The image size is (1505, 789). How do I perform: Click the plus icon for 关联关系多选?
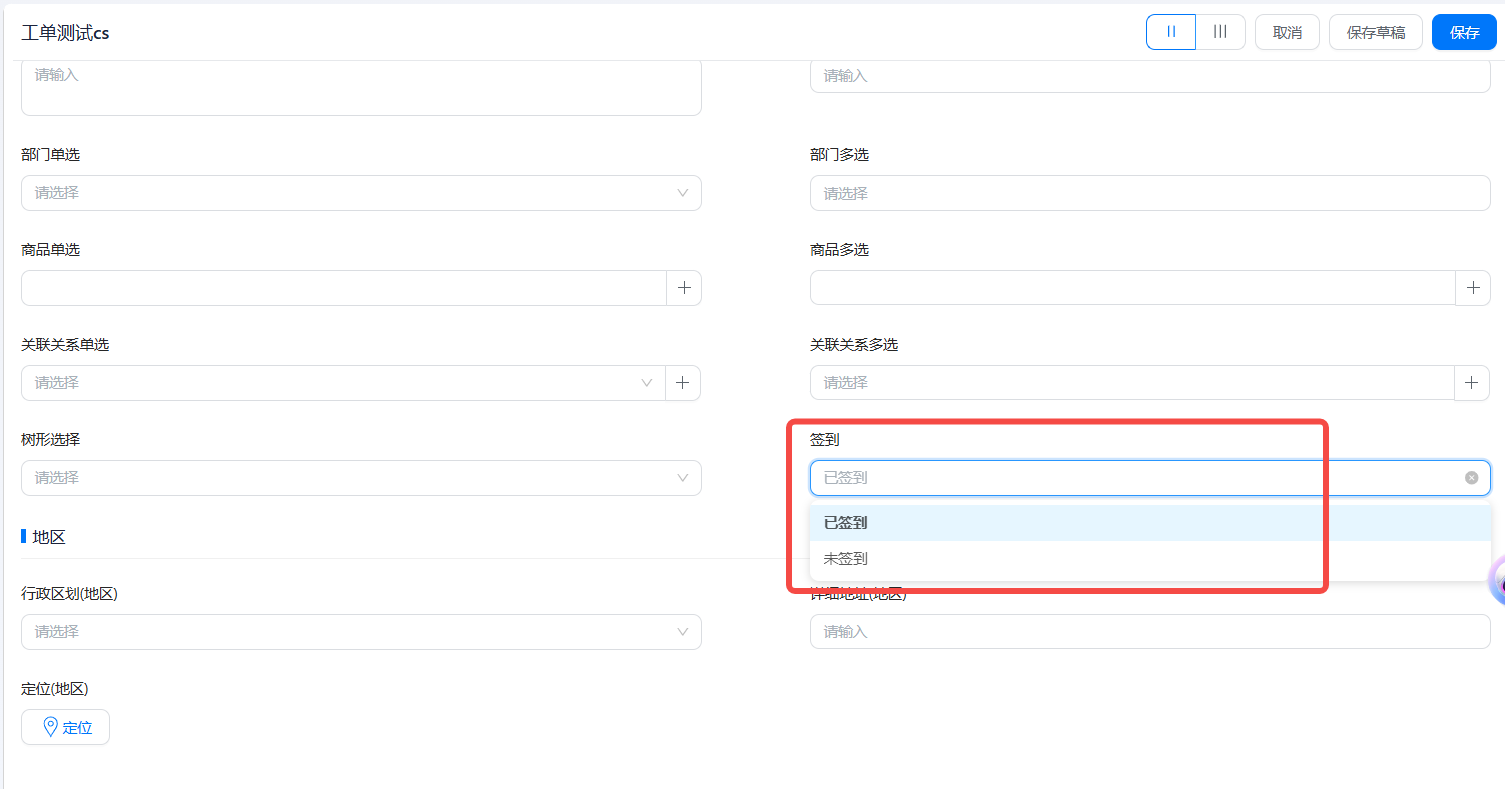[1472, 383]
